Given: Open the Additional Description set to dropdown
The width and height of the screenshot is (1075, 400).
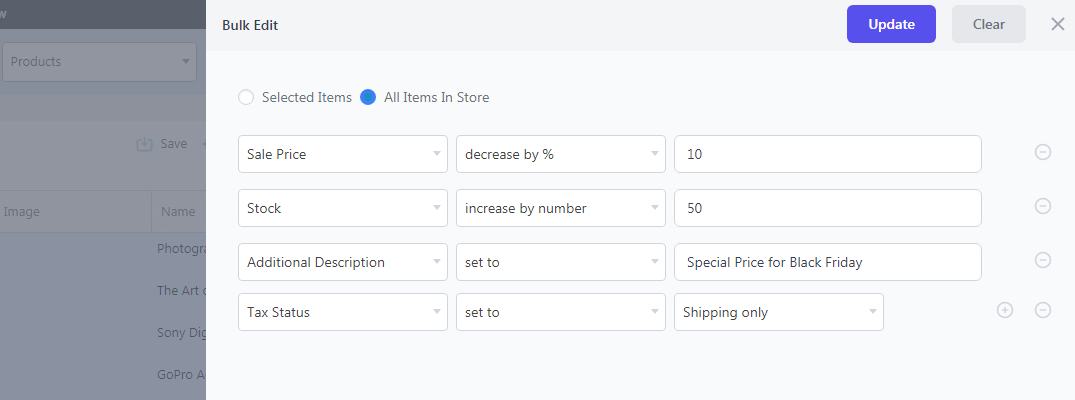Looking at the screenshot, I should pyautogui.click(x=561, y=262).
